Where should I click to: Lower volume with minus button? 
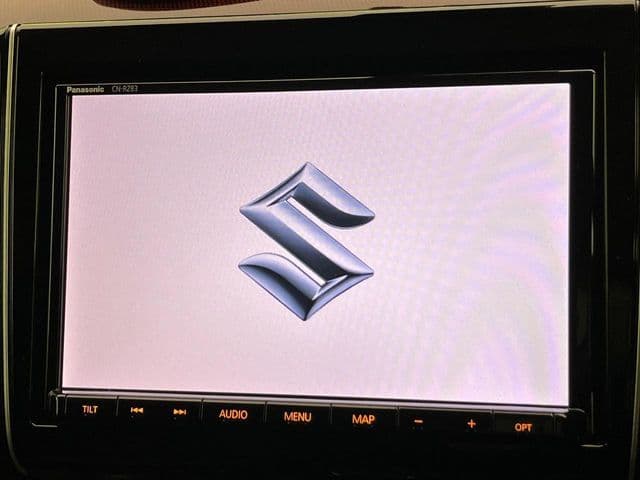[418, 421]
